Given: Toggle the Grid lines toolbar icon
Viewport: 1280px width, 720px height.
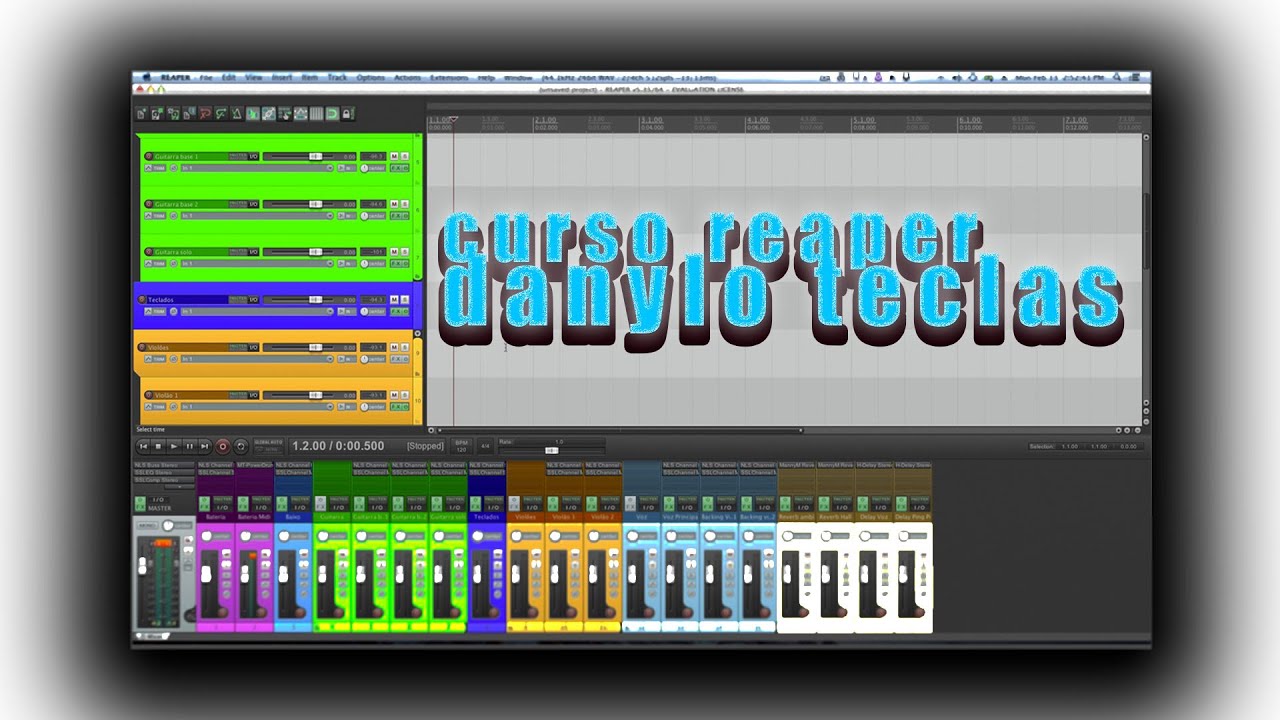Looking at the screenshot, I should [316, 113].
